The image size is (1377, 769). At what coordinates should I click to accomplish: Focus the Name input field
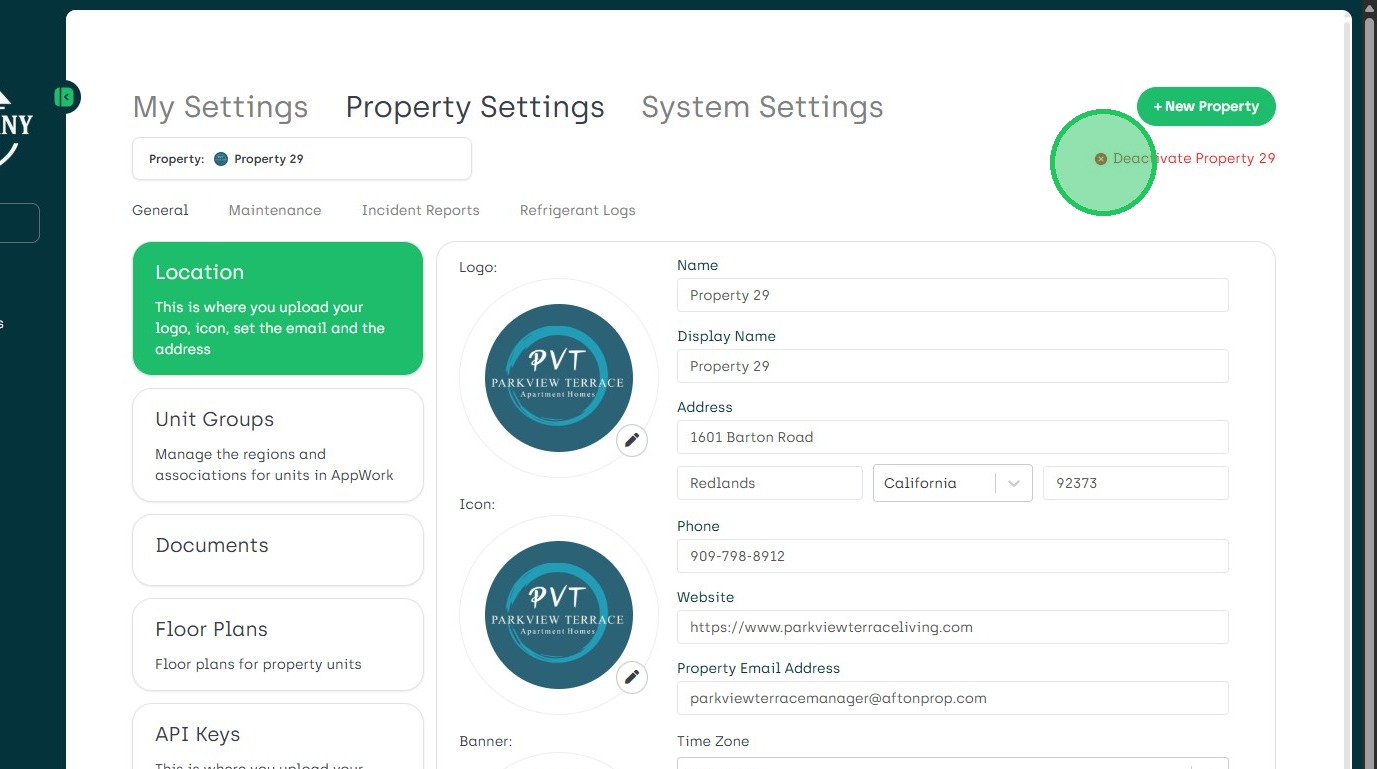coord(953,295)
